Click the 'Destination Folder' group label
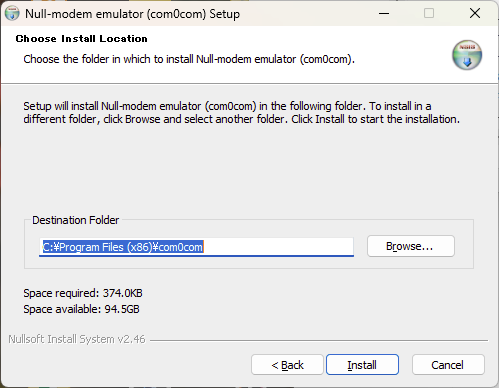The image size is (499, 388). pos(75,220)
